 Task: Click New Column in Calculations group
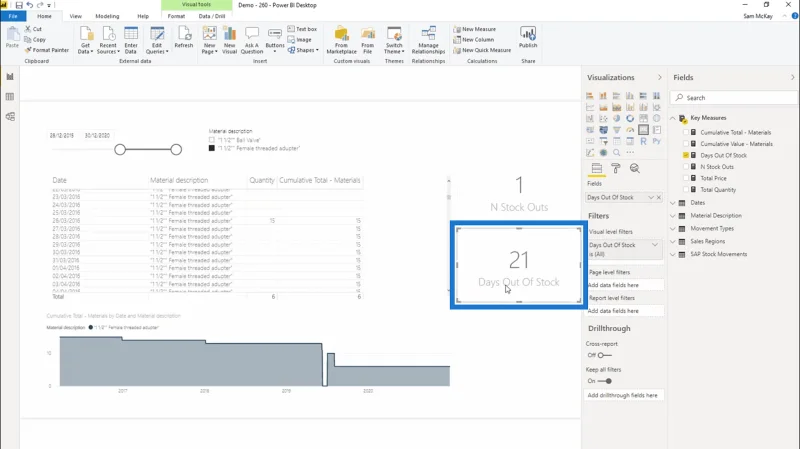pyautogui.click(x=473, y=39)
